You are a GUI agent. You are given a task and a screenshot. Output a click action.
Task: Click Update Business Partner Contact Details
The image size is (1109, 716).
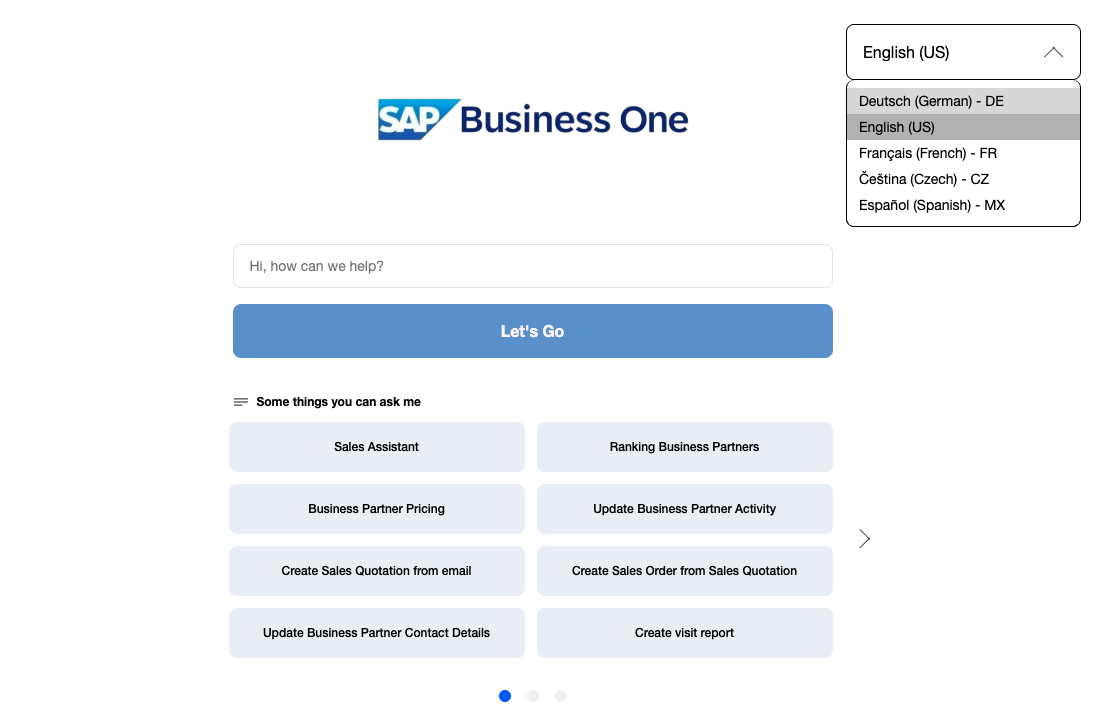click(377, 633)
